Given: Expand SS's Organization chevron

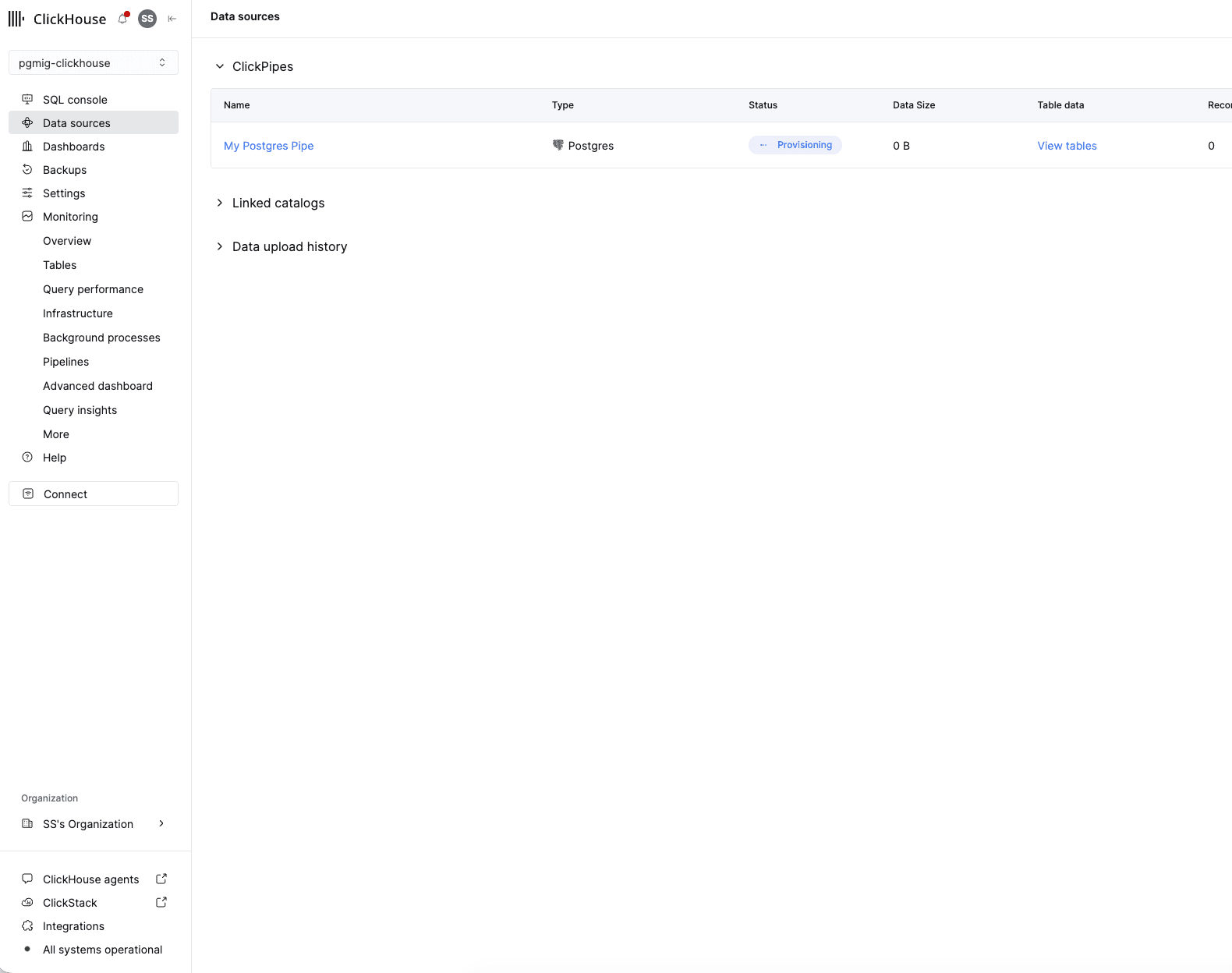Looking at the screenshot, I should click(161, 823).
